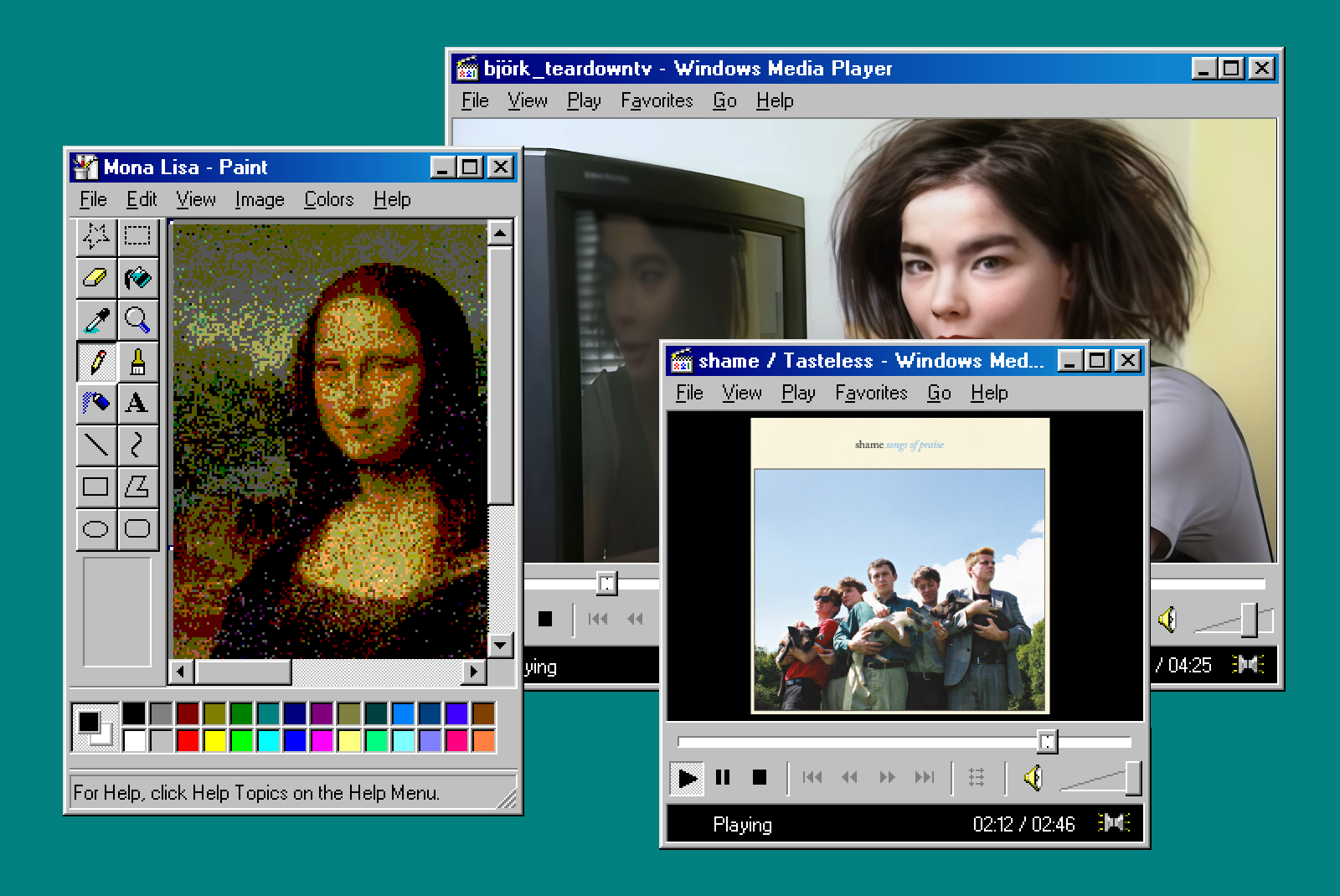
Task: Click Paint vertical scrollbar up arrow
Action: (x=500, y=233)
